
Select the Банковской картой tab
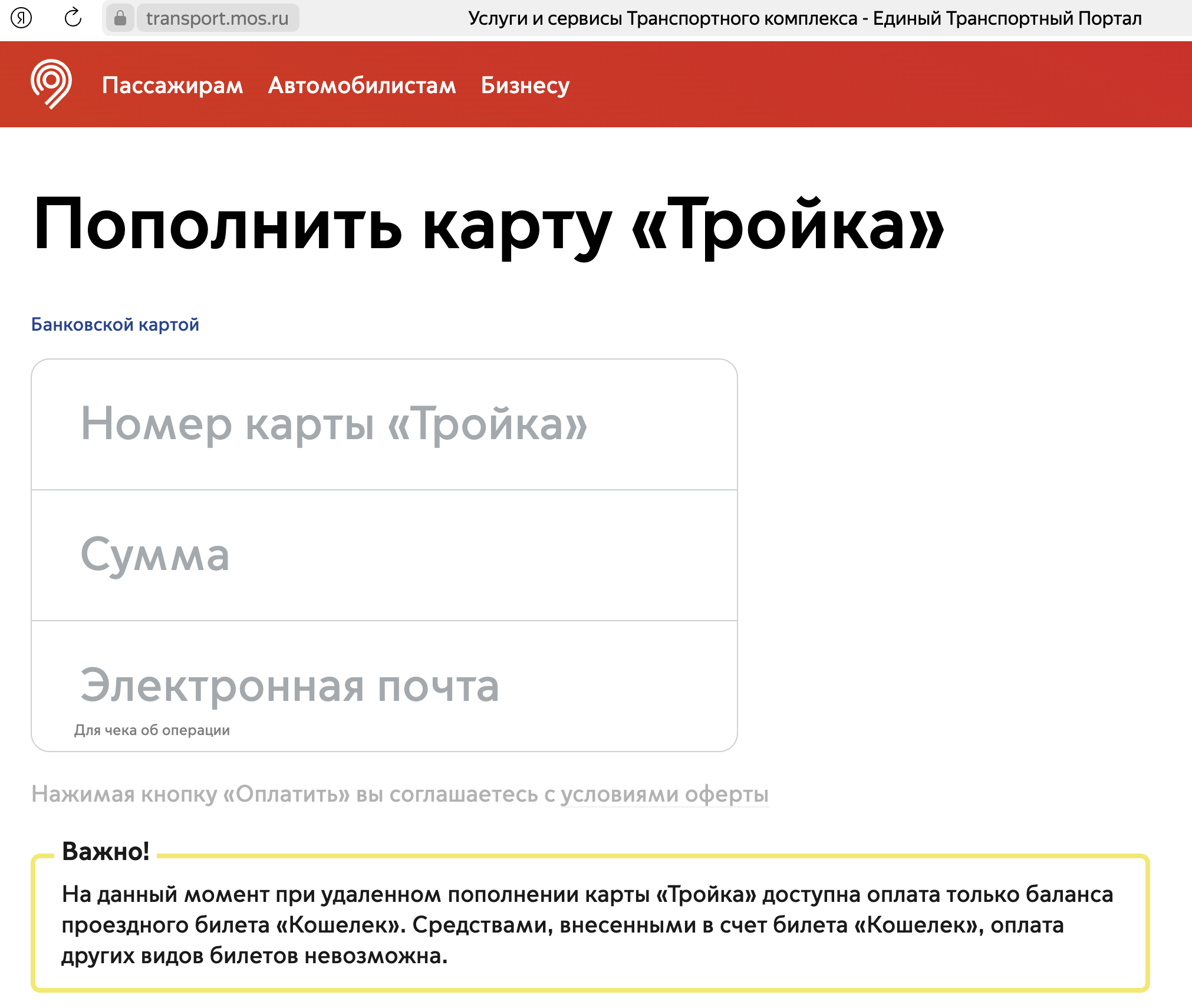115,324
